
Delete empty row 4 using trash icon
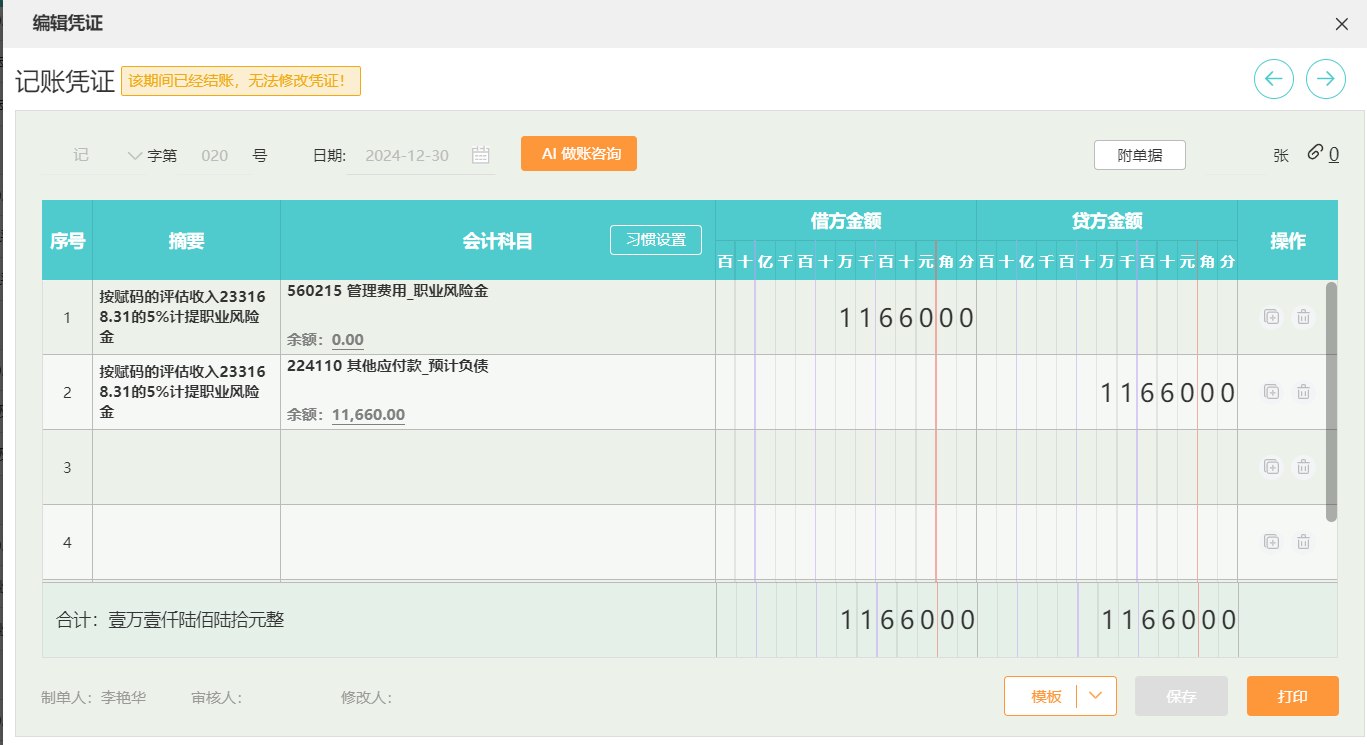point(1304,542)
